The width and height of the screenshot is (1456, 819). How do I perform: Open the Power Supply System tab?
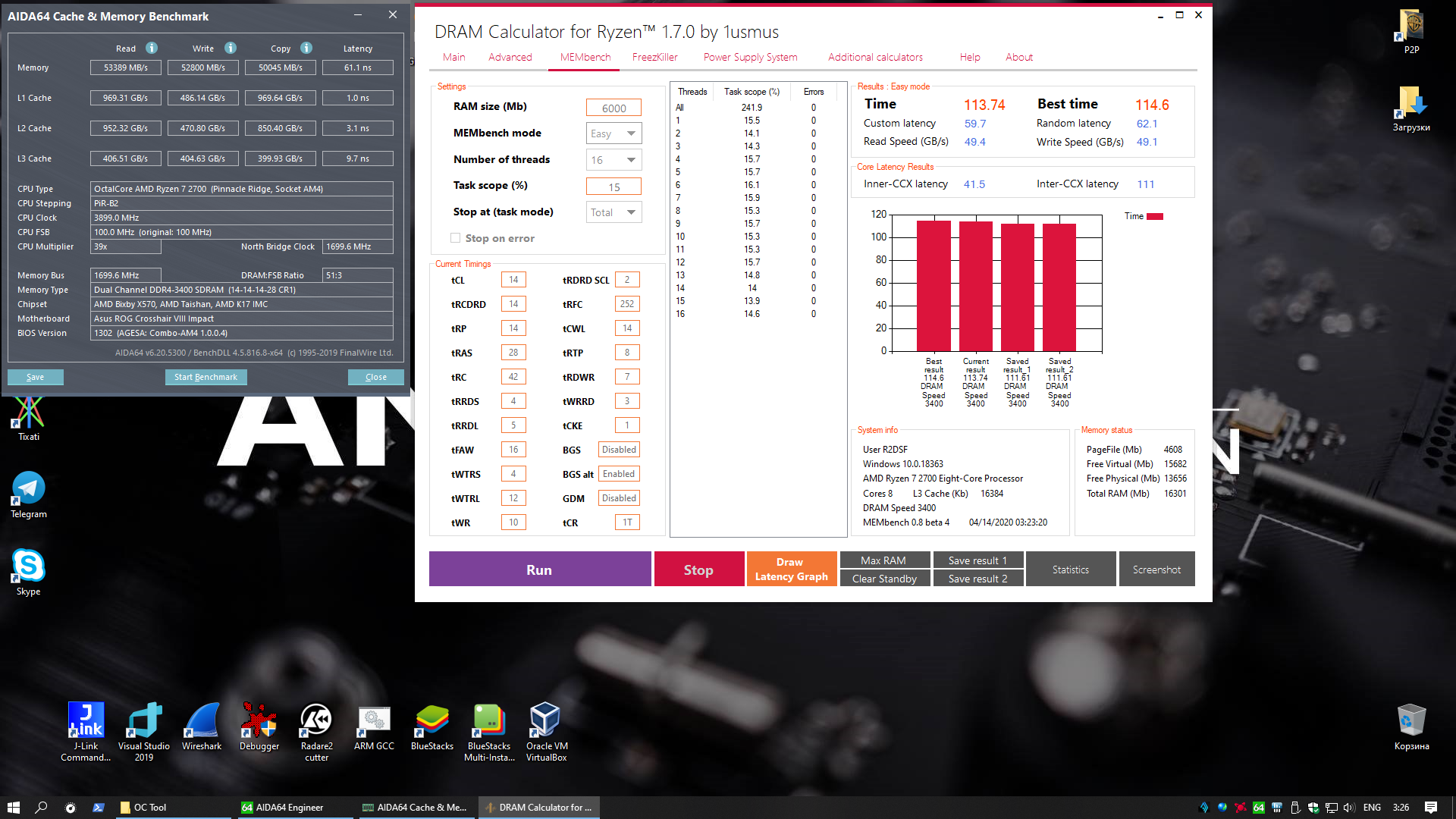750,57
